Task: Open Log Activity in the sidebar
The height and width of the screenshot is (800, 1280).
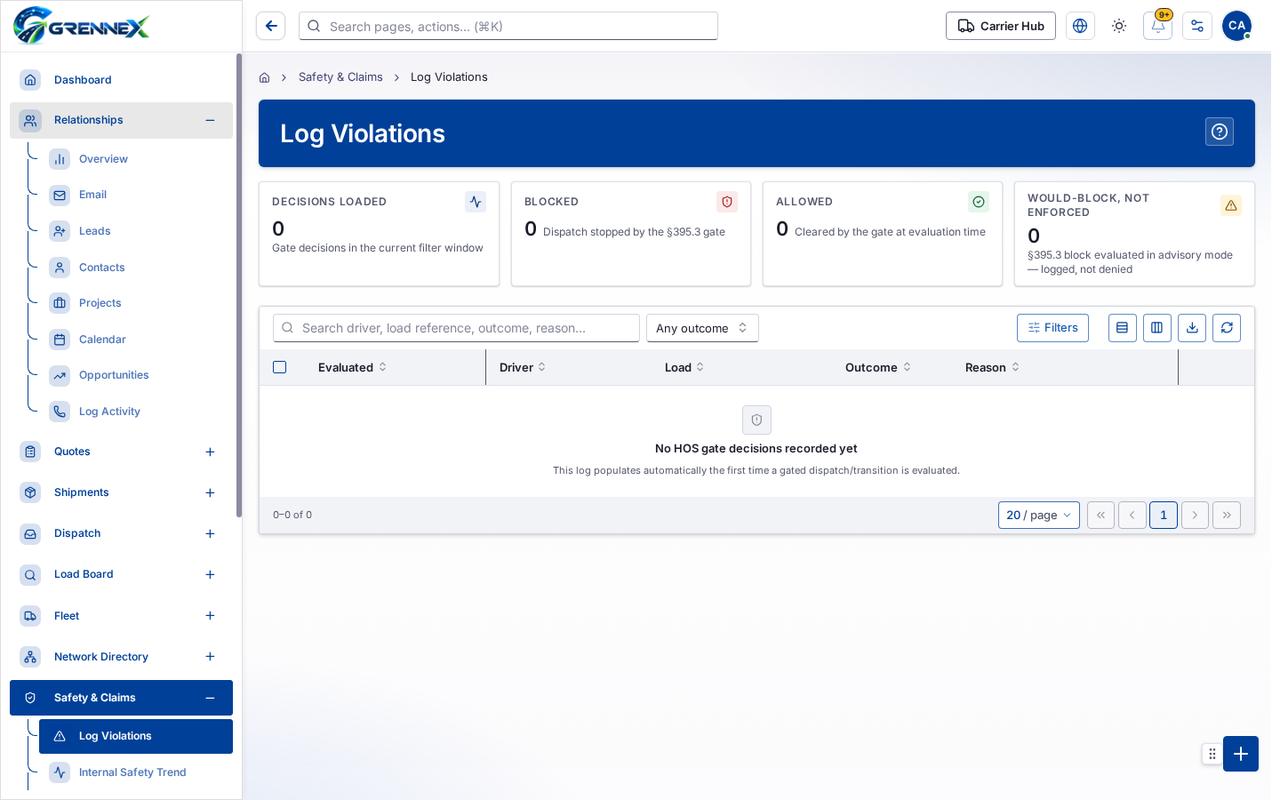Action: [136, 411]
